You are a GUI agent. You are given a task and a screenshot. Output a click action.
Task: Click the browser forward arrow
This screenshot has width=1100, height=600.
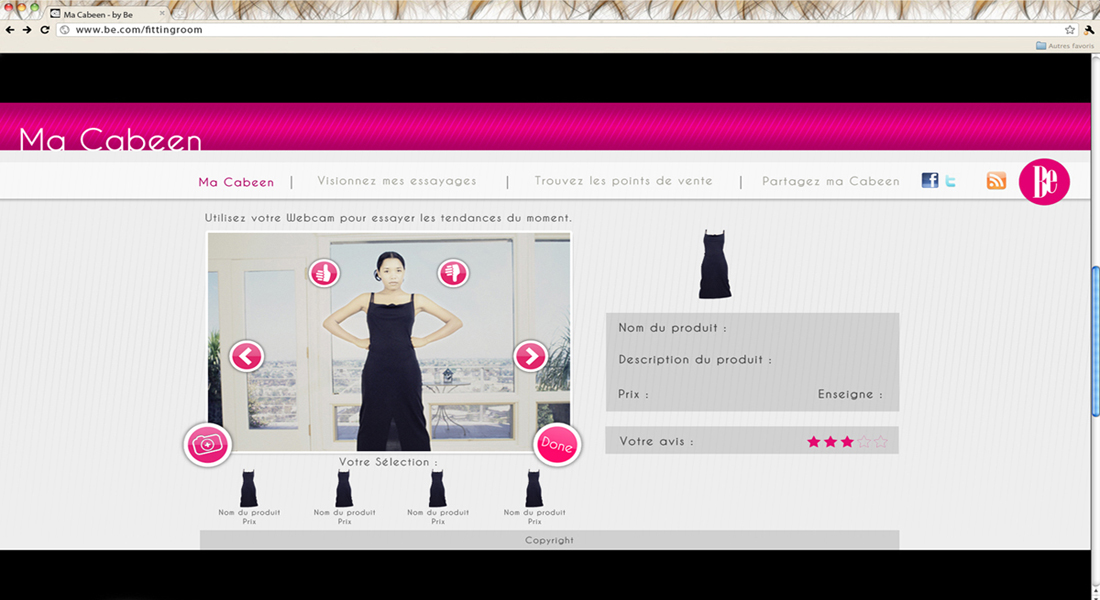(27, 29)
